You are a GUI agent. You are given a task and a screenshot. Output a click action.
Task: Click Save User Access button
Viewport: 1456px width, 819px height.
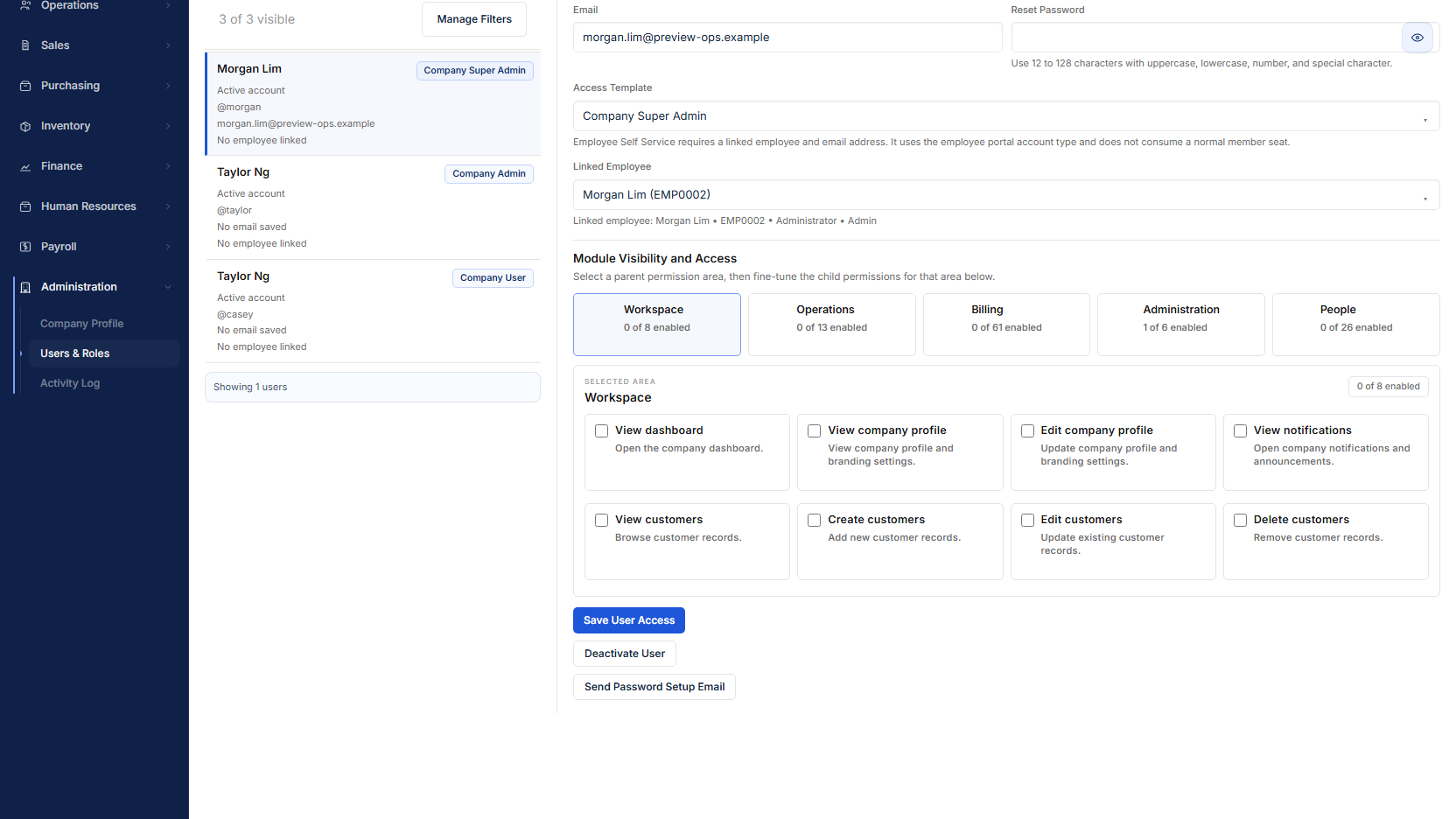(x=629, y=620)
